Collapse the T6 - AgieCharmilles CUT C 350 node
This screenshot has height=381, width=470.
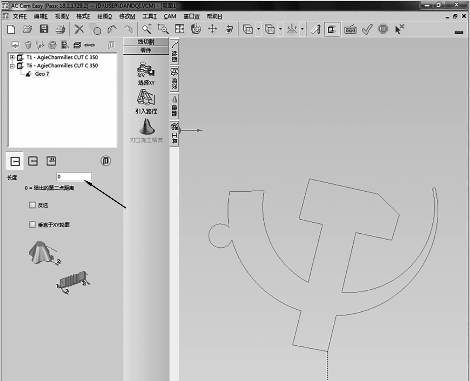tap(12, 66)
